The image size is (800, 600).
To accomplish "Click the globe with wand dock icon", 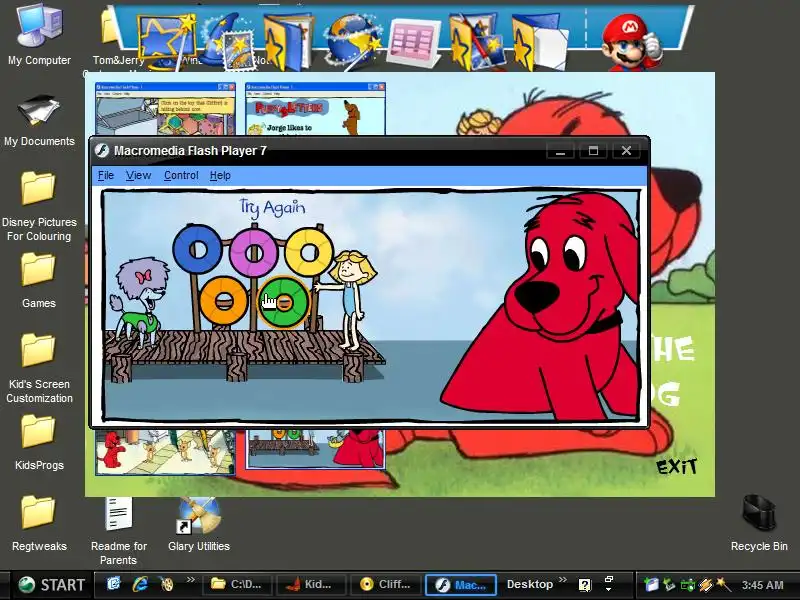I will point(353,42).
